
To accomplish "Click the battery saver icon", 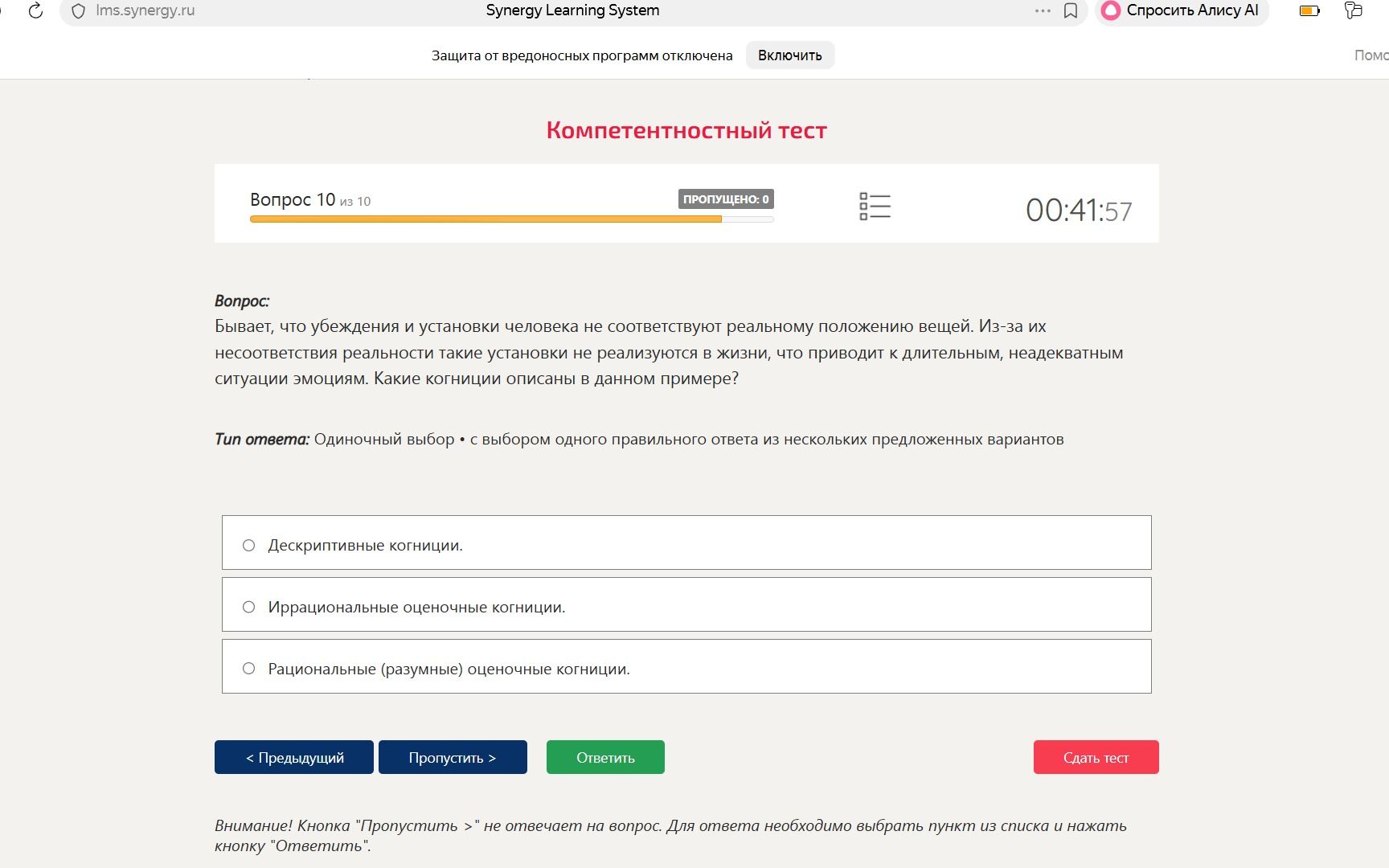I will point(1309,10).
